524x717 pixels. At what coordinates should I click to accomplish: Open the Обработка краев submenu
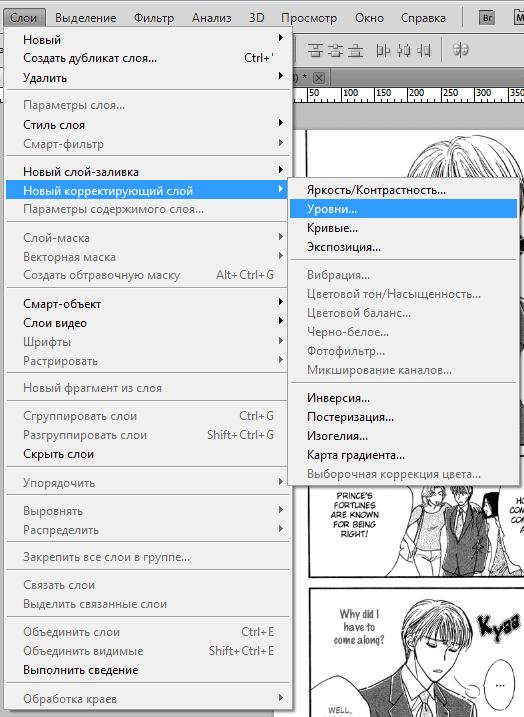click(x=148, y=699)
